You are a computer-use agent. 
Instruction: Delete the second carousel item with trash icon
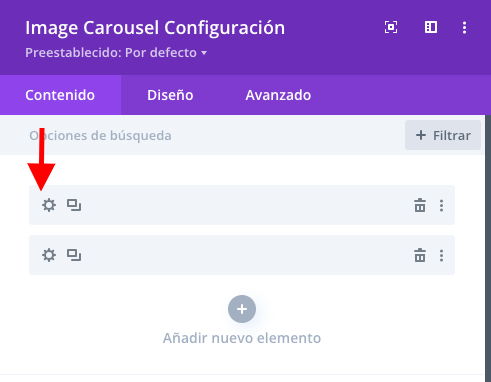pos(420,255)
